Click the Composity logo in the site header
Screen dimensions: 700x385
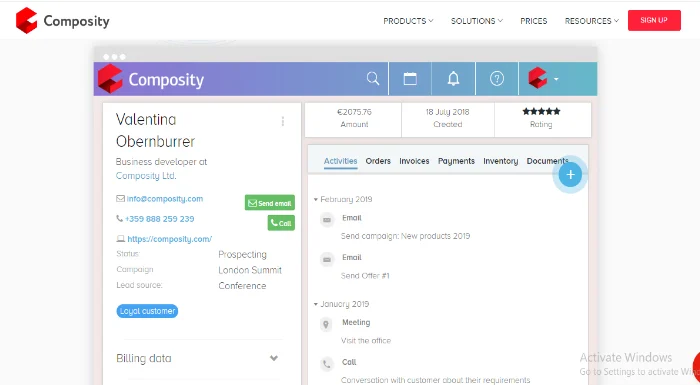tap(62, 21)
